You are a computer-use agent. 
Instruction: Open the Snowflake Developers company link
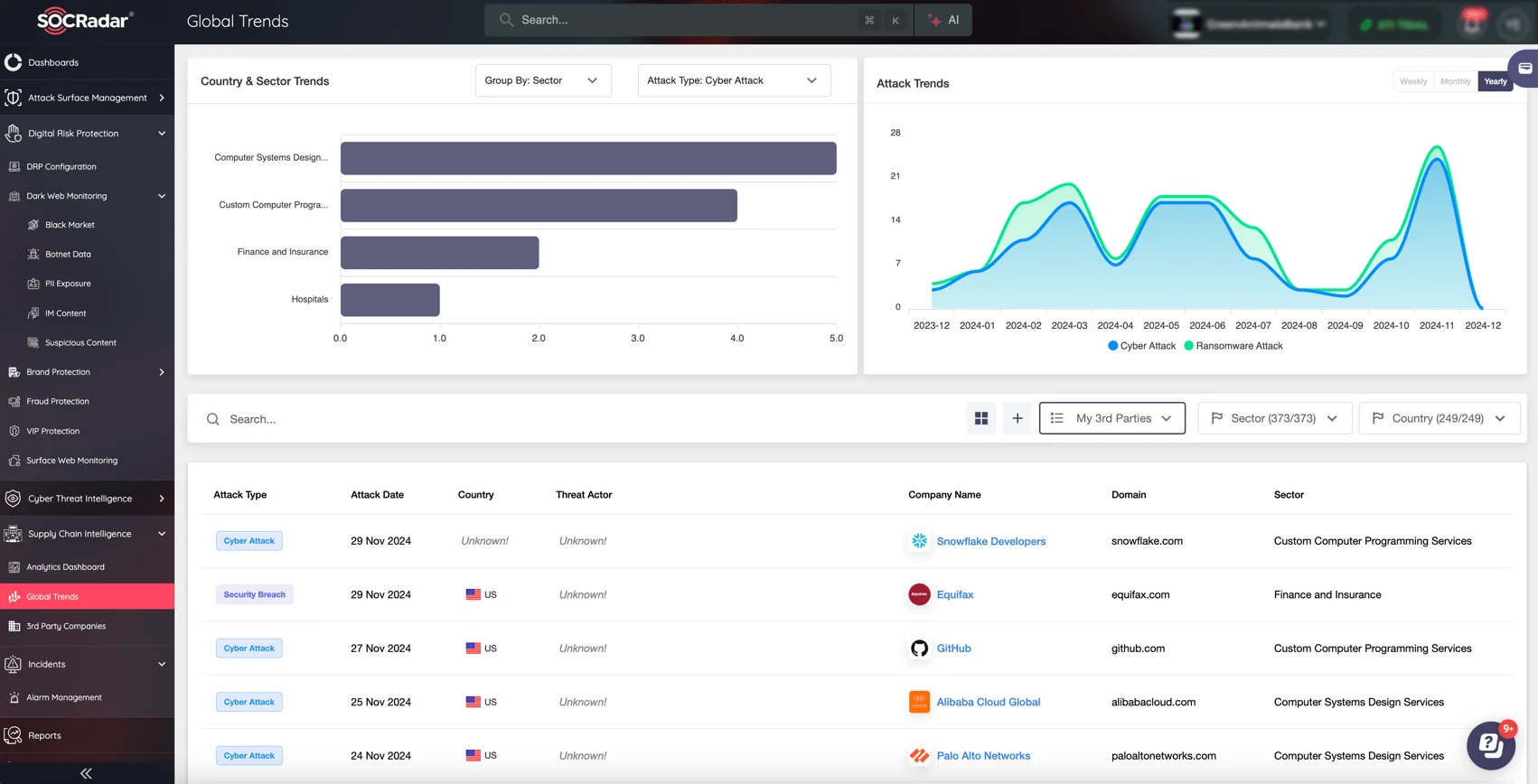[991, 541]
